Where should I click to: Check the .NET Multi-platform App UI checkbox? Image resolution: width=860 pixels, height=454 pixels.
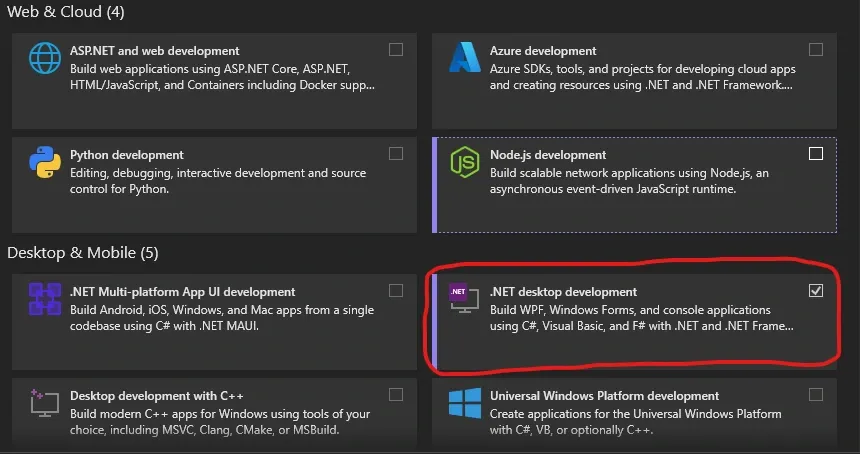pos(396,291)
